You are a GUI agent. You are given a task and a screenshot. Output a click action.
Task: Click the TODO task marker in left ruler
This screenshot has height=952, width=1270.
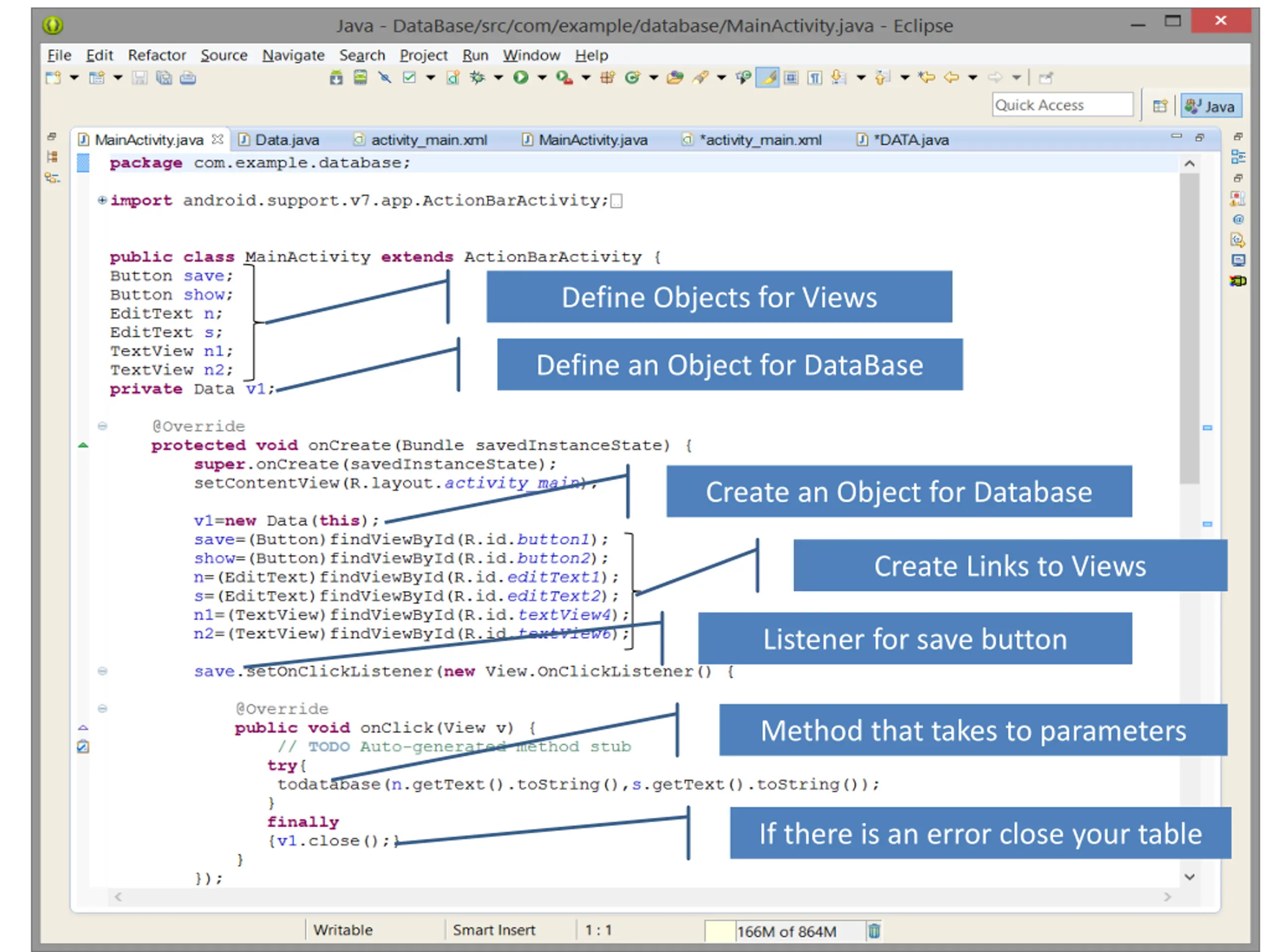pos(83,747)
